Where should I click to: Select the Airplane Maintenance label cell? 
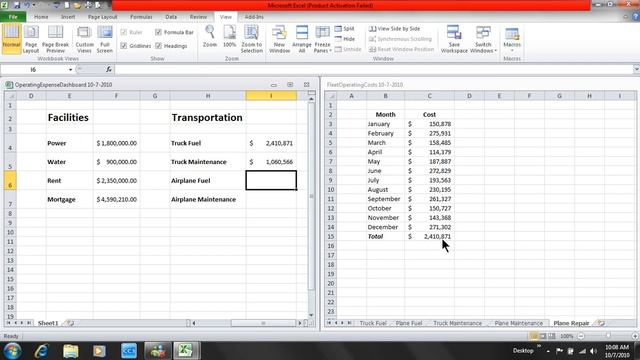coord(208,199)
